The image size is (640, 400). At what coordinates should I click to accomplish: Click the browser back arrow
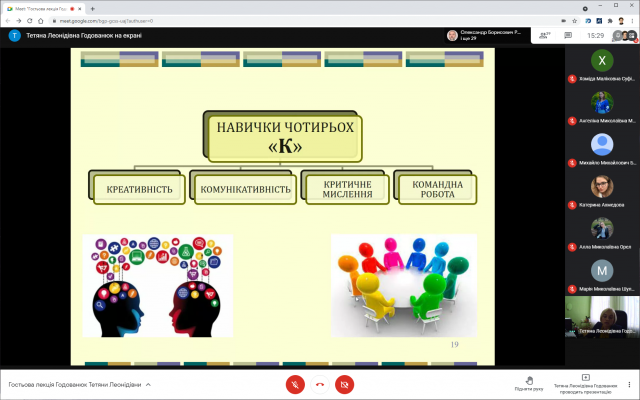tap(7, 20)
